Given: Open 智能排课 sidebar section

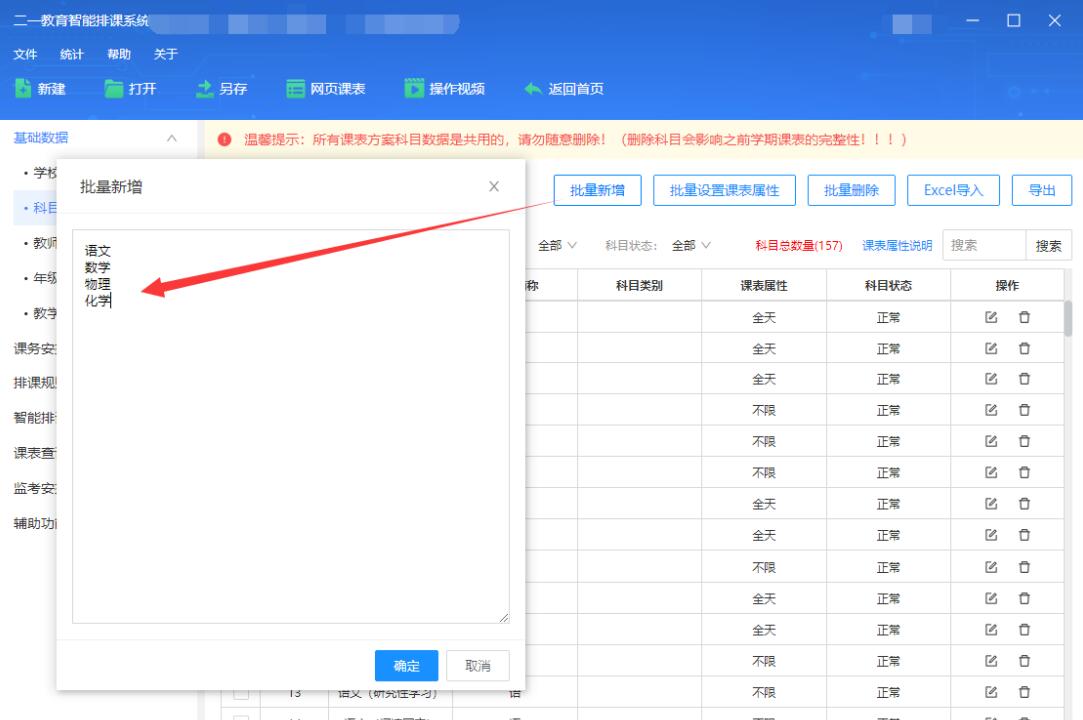Looking at the screenshot, I should 35,417.
